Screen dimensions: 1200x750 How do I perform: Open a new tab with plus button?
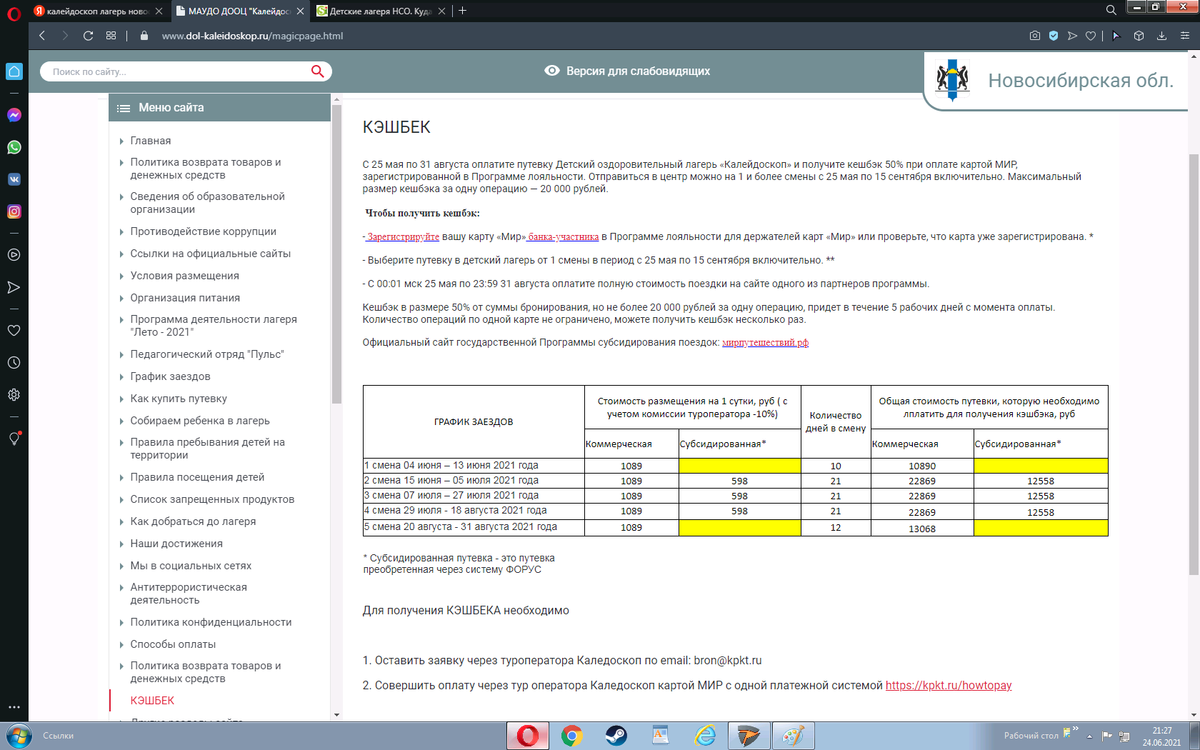point(462,9)
